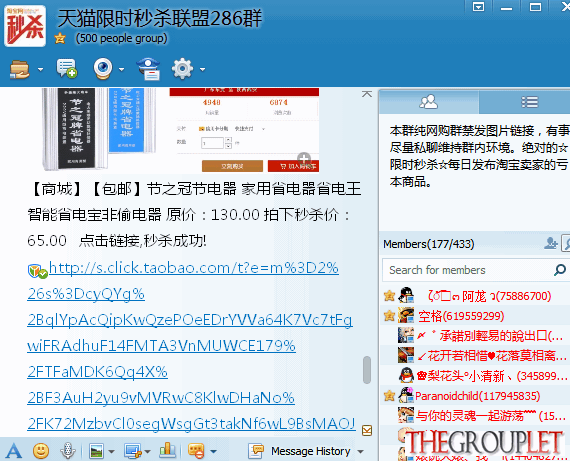Click the send picture icon
Viewport: 570px width, 461px height.
pos(96,451)
